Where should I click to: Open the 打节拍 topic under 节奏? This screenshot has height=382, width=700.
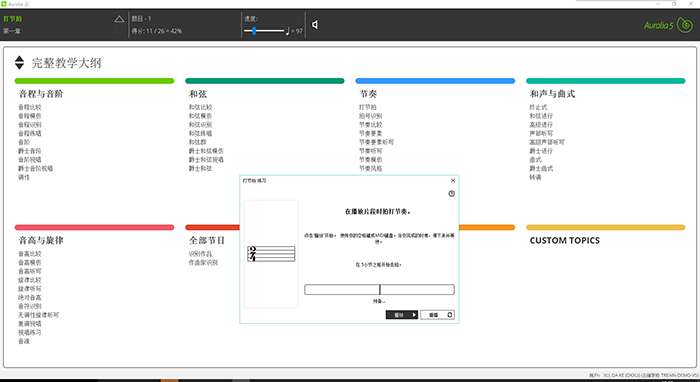coord(368,107)
